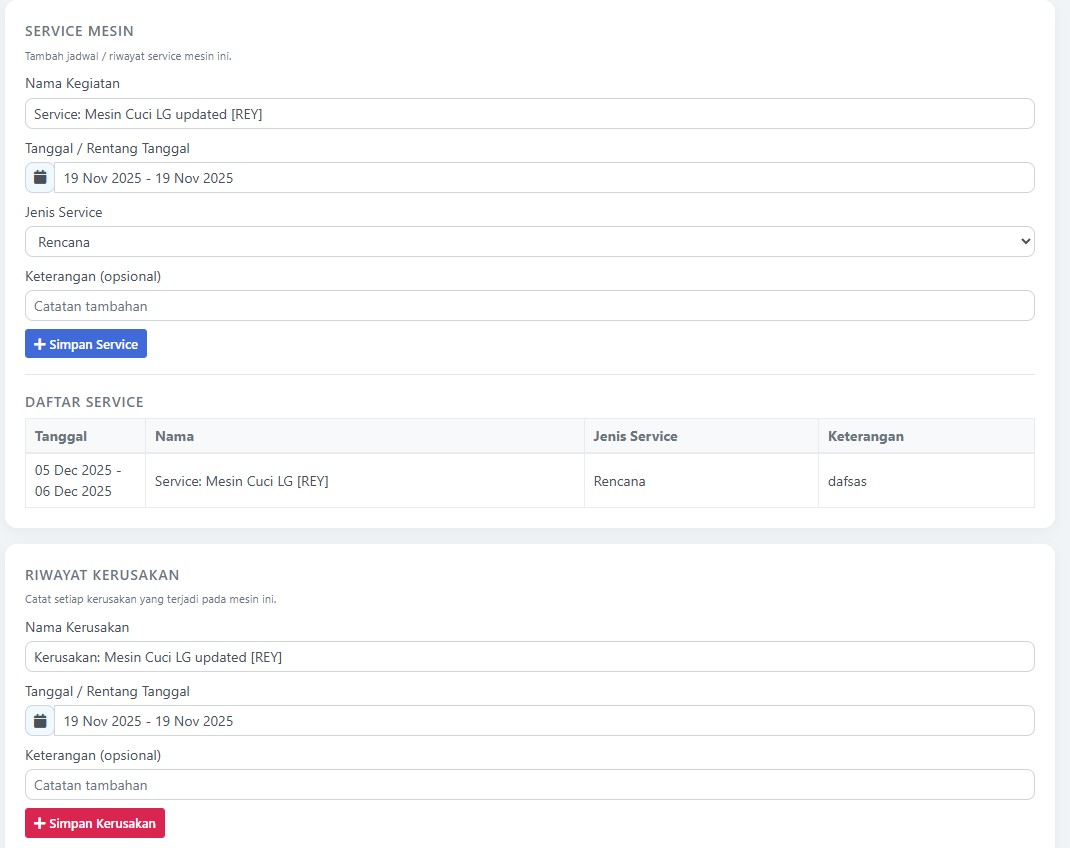Click the dafsas keterangan cell
The width and height of the screenshot is (1070, 848).
click(x=847, y=481)
